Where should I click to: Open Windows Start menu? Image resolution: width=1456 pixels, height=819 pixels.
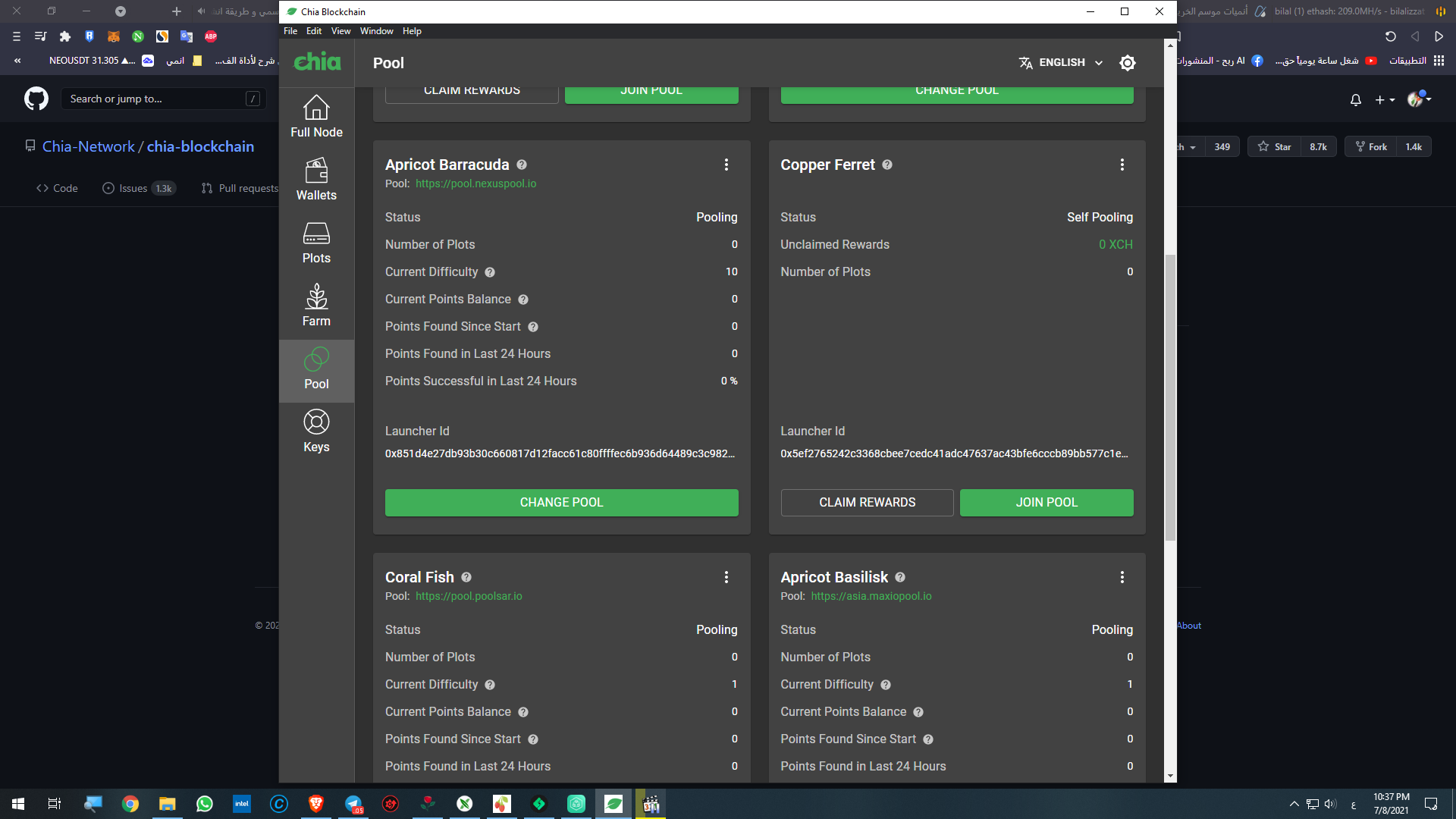[18, 804]
